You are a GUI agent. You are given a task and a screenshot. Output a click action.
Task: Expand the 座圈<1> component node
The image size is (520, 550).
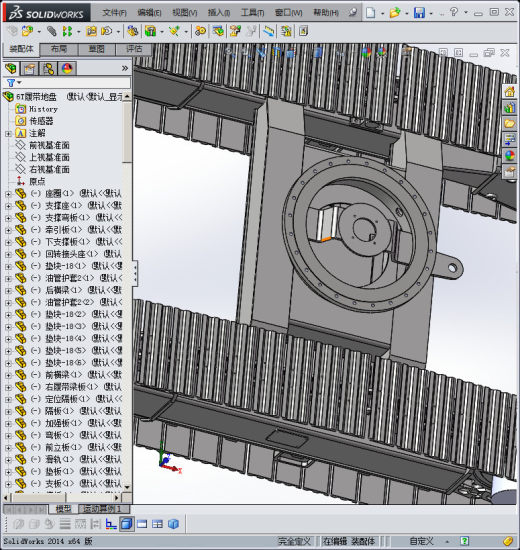[x=8, y=194]
